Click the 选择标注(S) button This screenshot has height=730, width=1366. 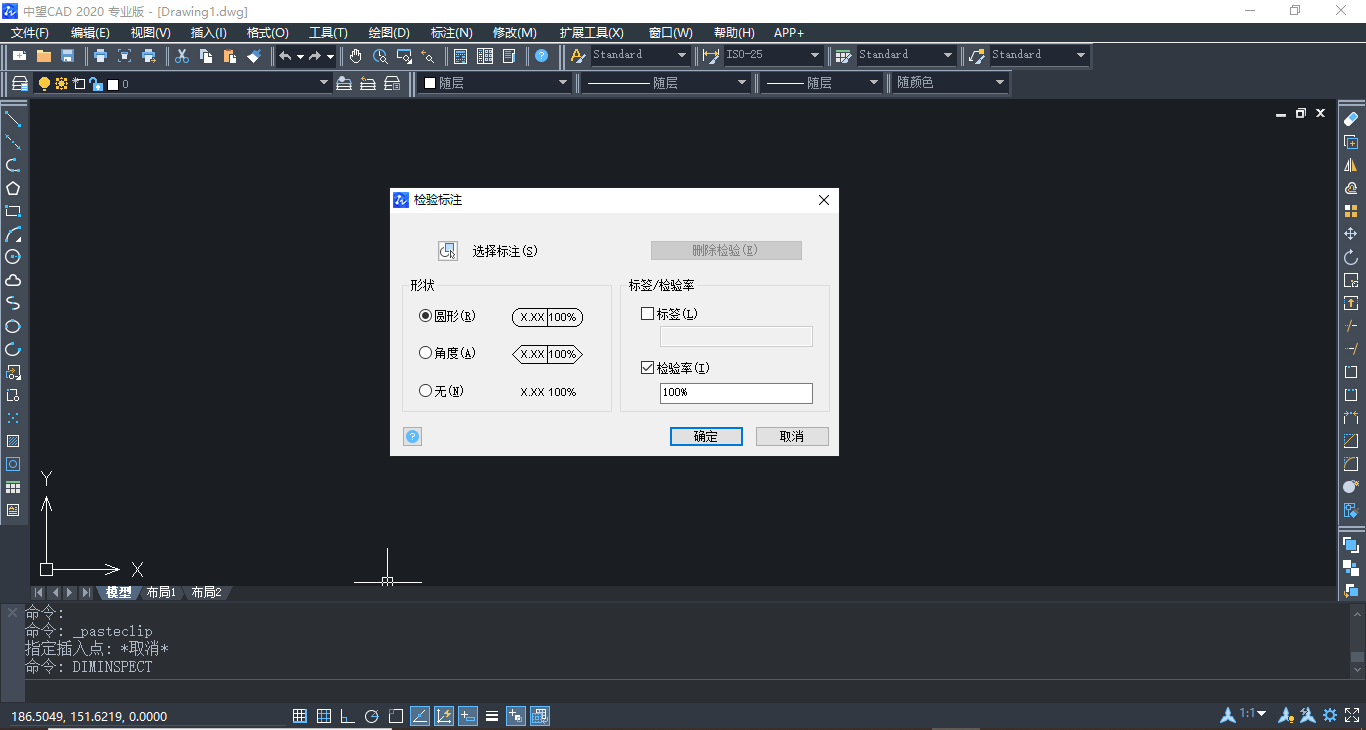448,250
